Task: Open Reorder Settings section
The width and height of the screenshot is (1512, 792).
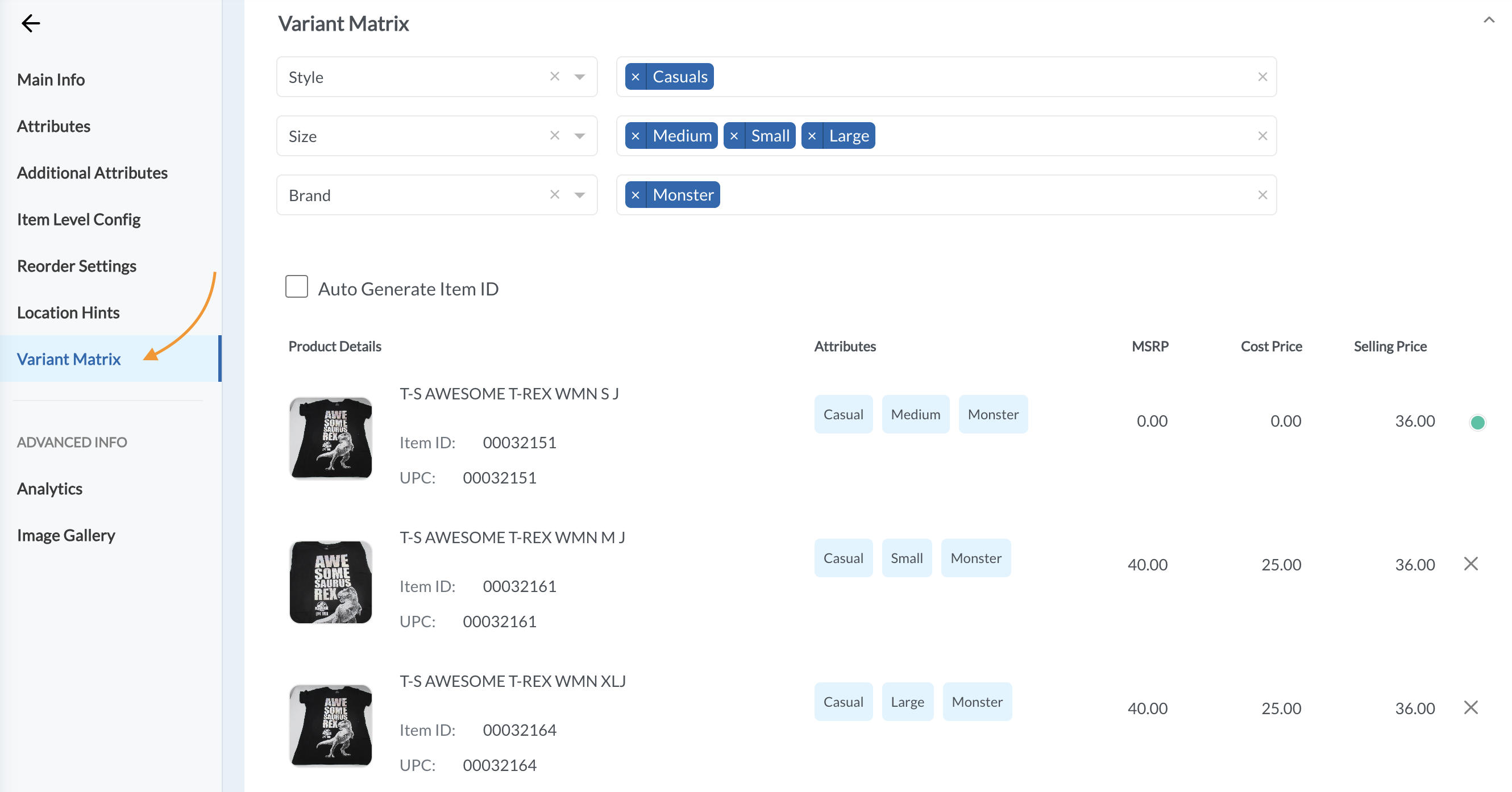Action: click(76, 266)
